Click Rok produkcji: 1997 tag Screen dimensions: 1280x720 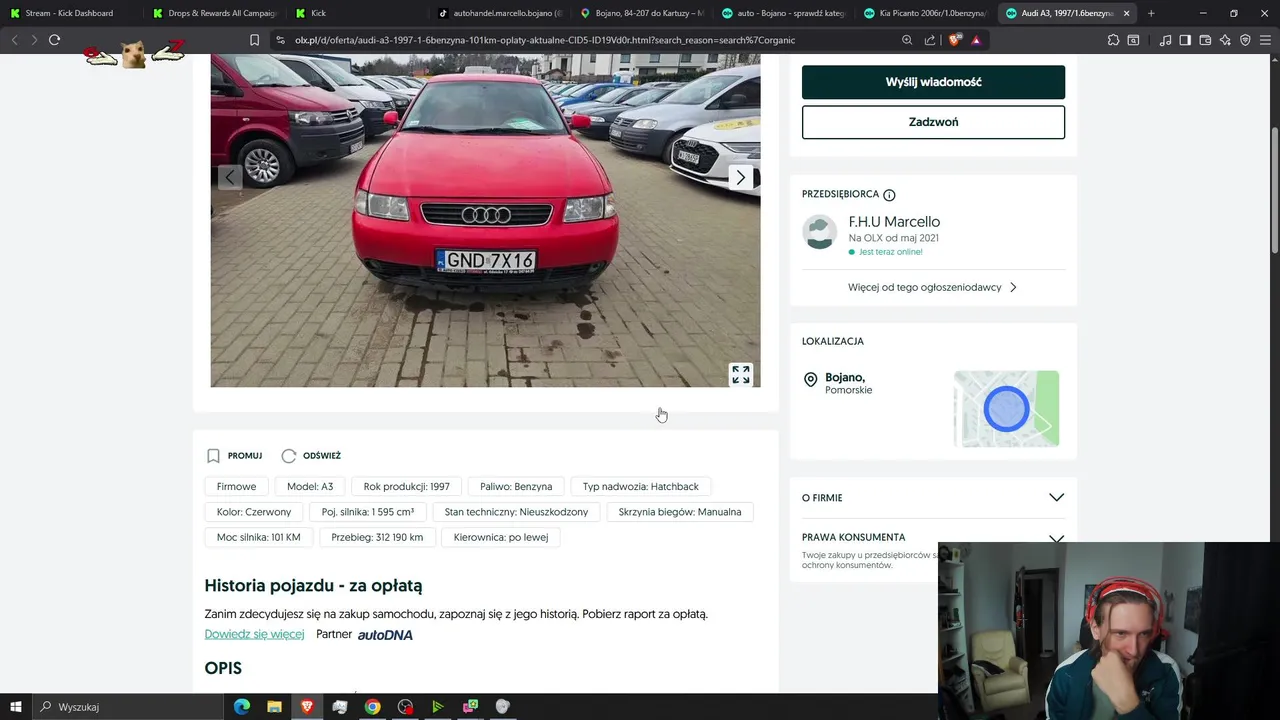406,486
